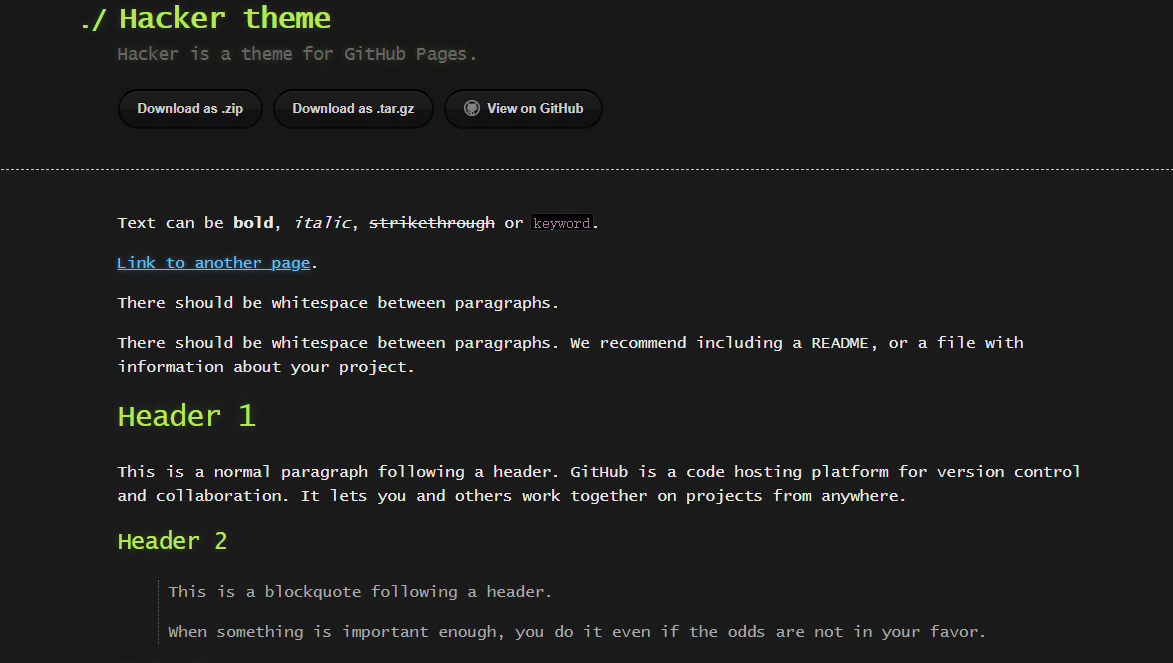Screen dimensions: 1173x663
Task: Click the paragraph describing GitHub as a code hosting platform
Action: coord(598,483)
